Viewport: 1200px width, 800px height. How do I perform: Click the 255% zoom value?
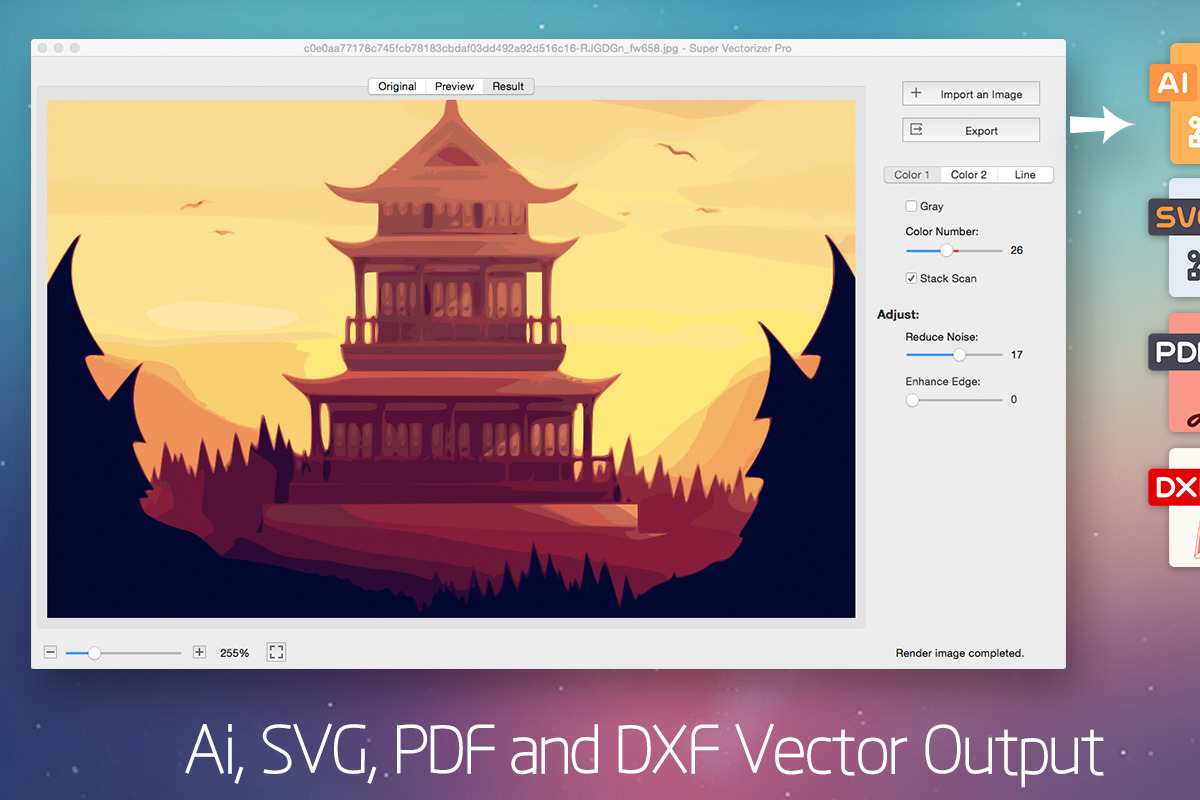[x=235, y=653]
